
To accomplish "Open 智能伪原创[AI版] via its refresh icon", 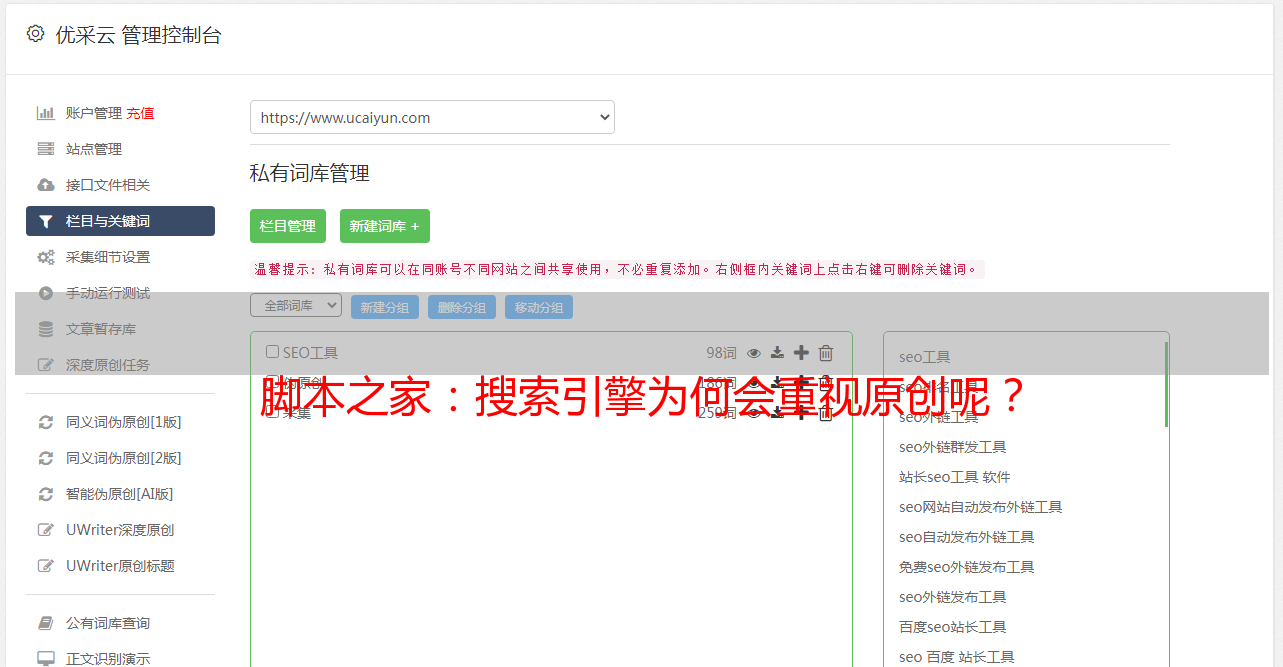I will pos(45,494).
